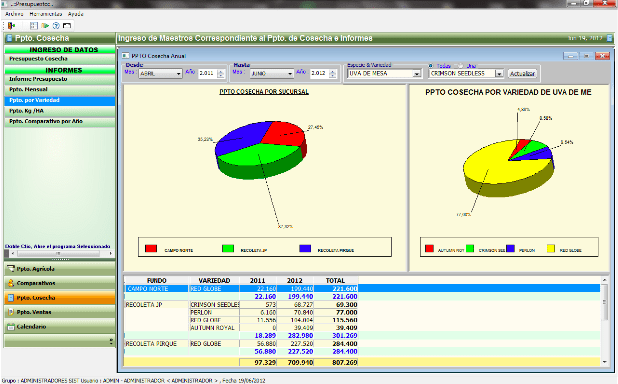Switch to Ppto. Agrícola module
This screenshot has height=384, width=618.
tap(60, 268)
